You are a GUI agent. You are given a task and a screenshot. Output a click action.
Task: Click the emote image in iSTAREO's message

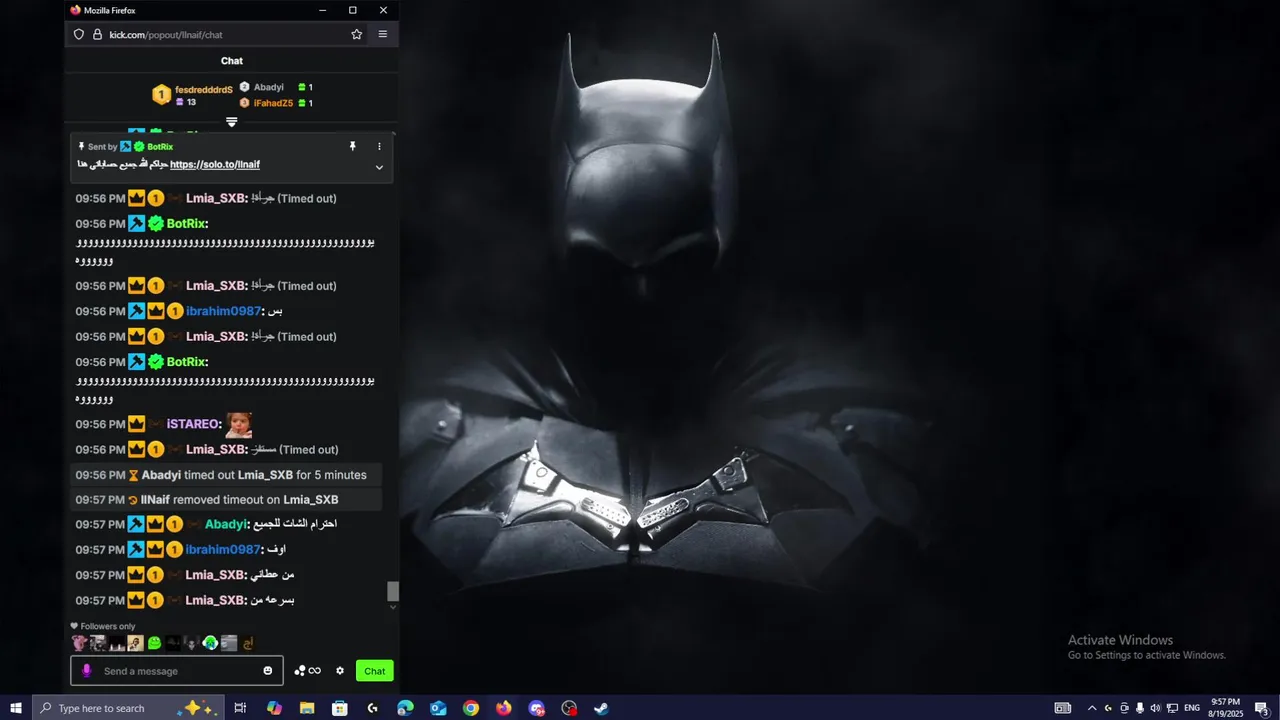238,425
